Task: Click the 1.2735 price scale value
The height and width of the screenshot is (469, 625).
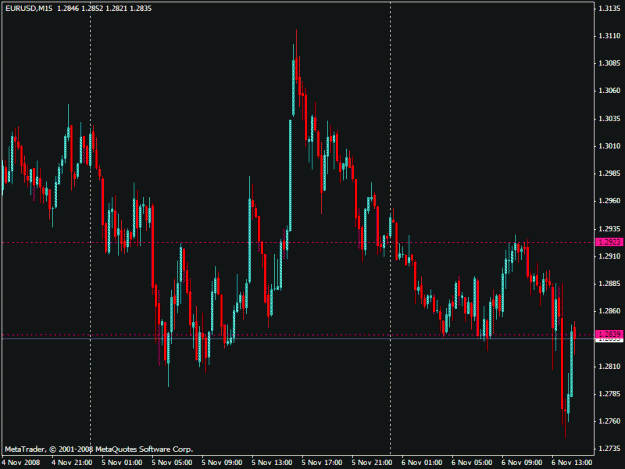Action: tap(609, 449)
